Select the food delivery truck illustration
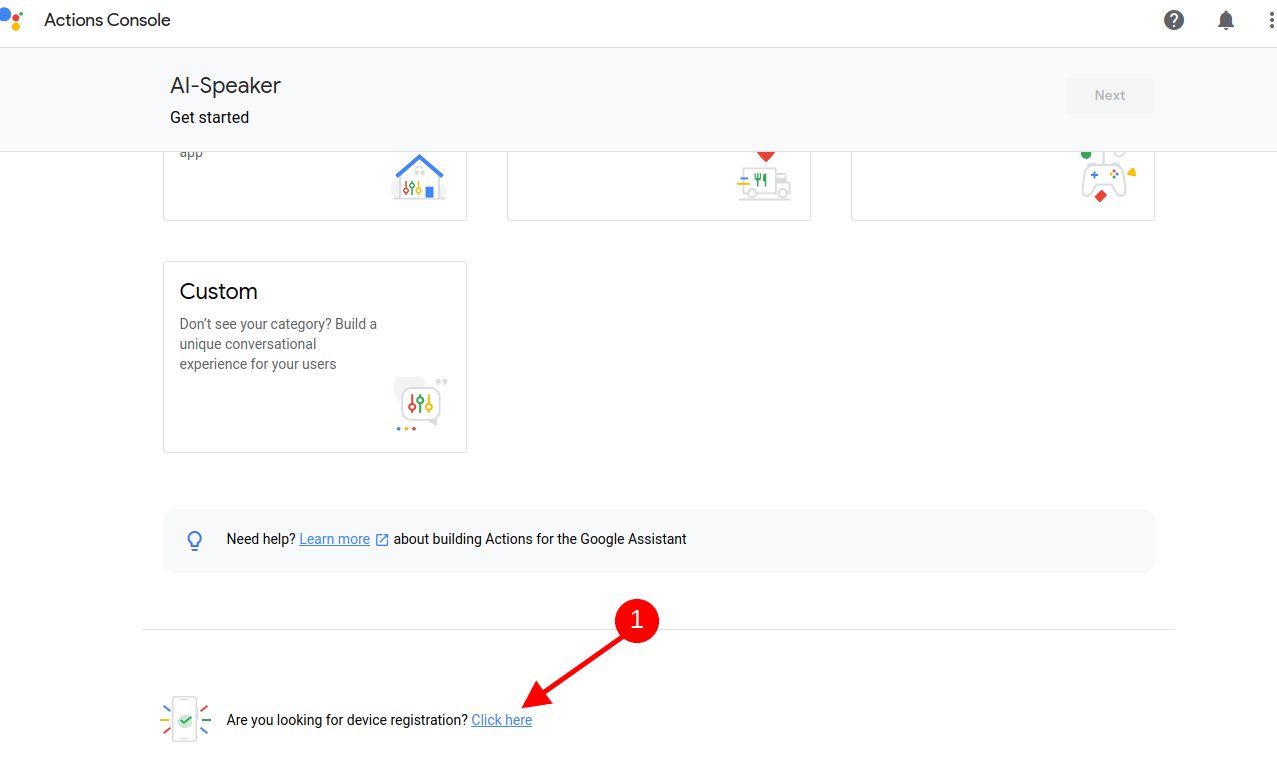 [x=764, y=177]
